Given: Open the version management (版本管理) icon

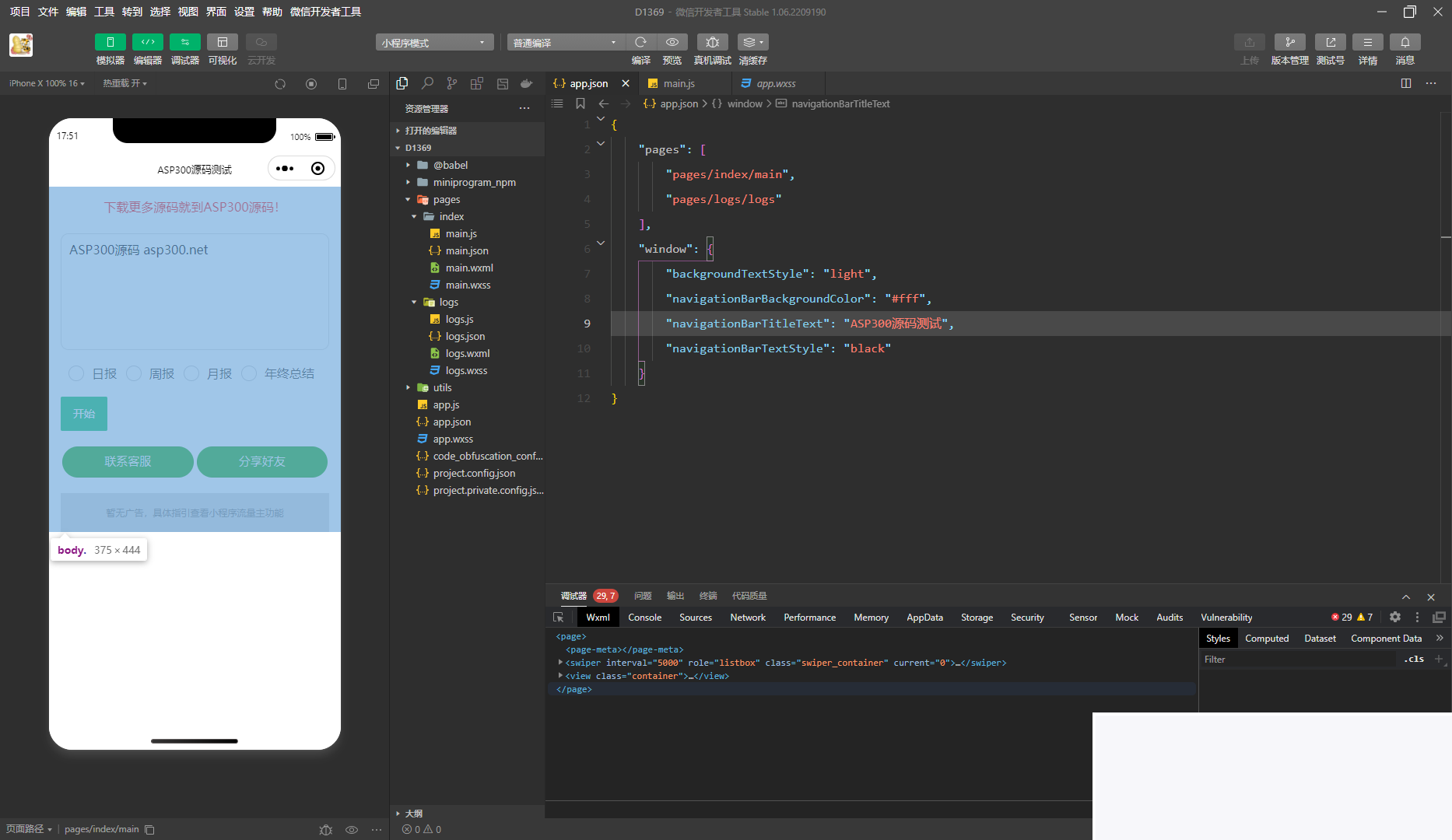Looking at the screenshot, I should 1289,43.
